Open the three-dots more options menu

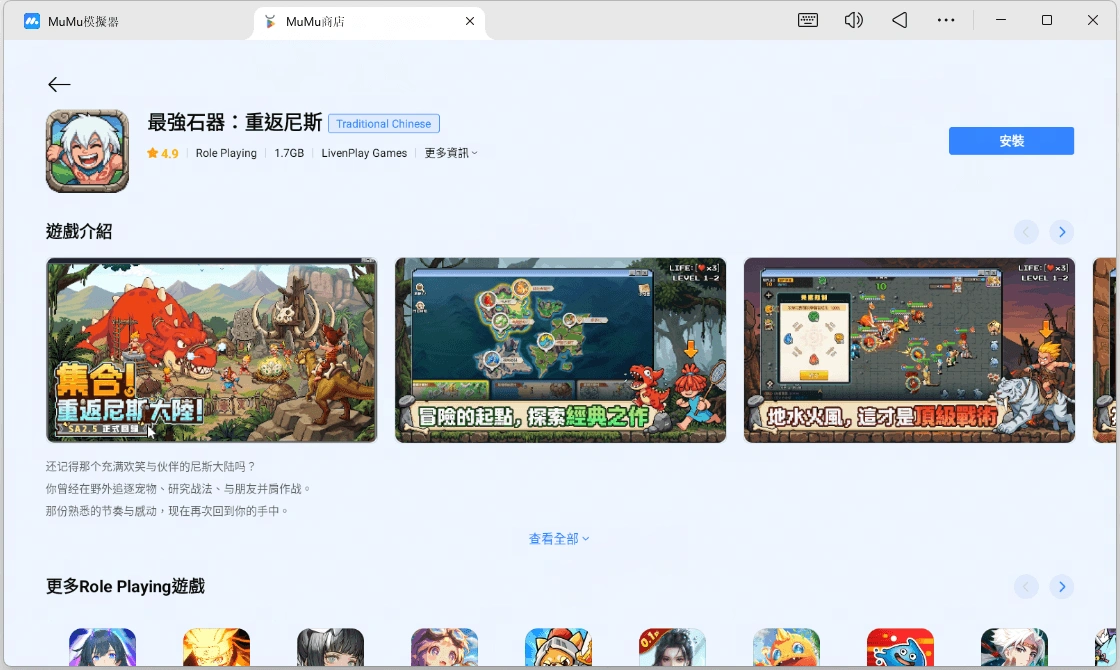946,20
